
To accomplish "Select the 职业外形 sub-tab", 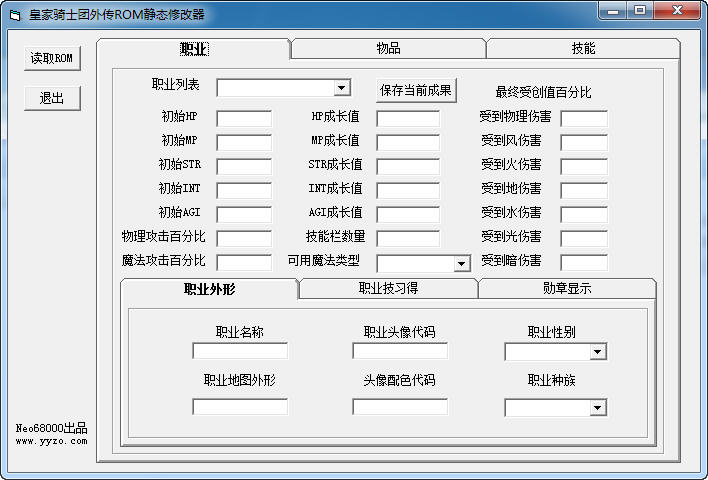I will 210,289.
